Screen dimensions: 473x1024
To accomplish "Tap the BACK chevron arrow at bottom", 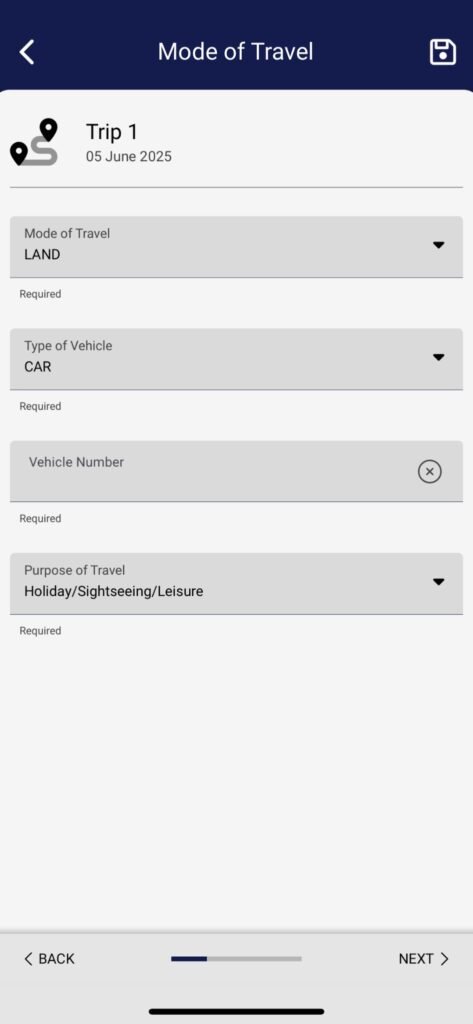I will click(28, 959).
